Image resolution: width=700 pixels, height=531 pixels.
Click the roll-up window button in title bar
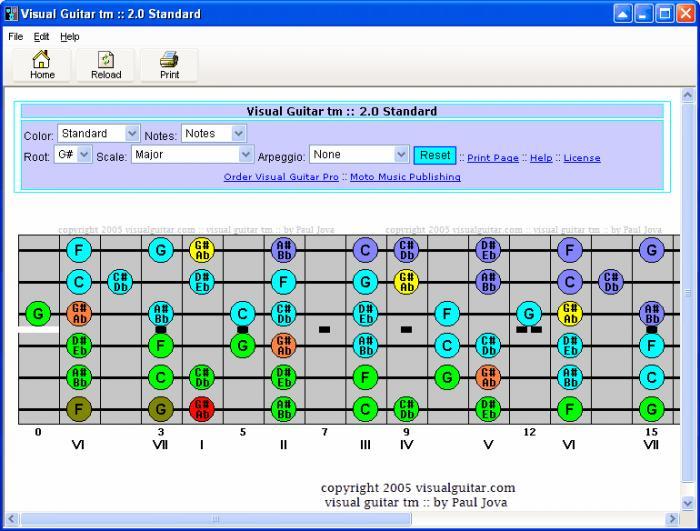pos(622,14)
